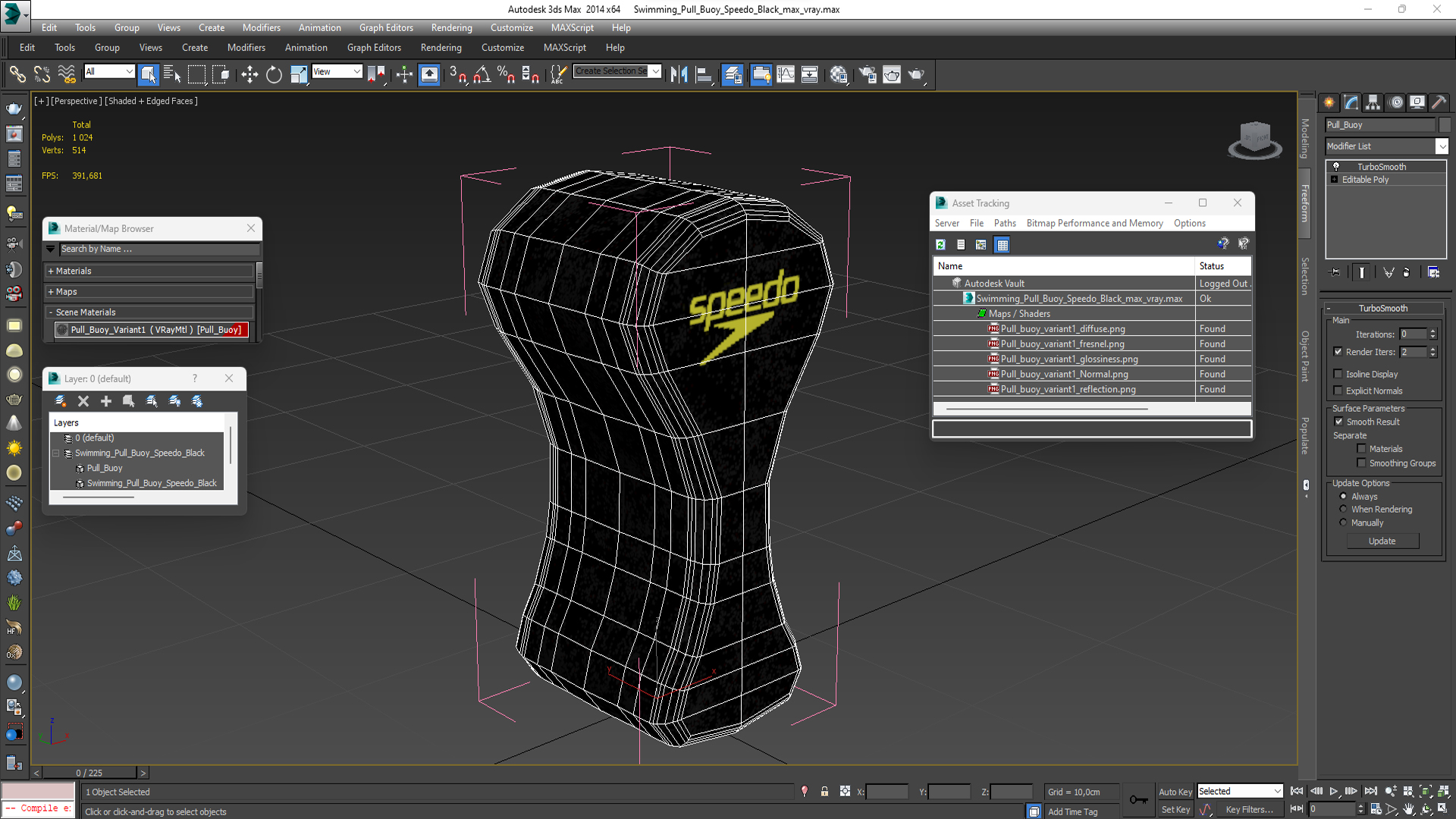1456x819 pixels.
Task: Open the Material Editor icon
Action: click(x=839, y=74)
